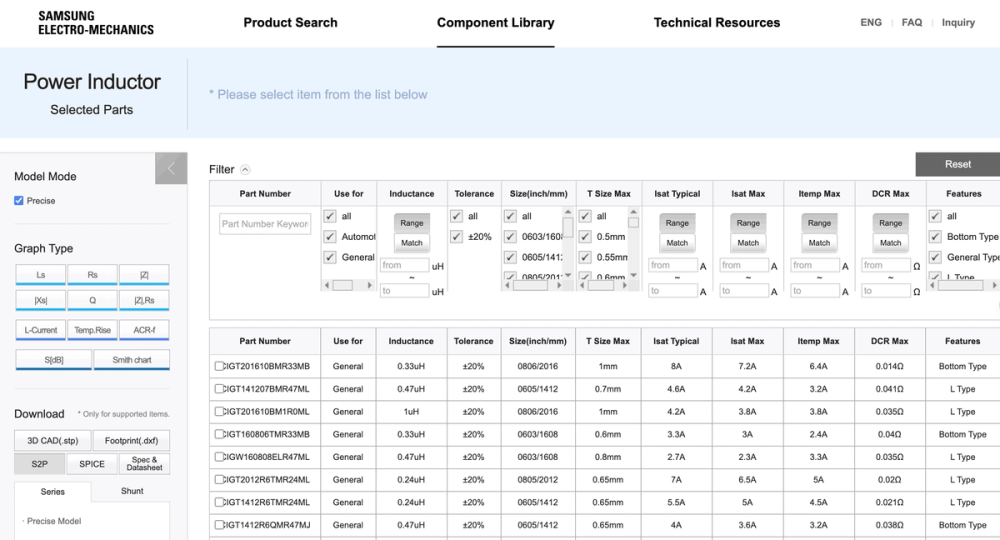The image size is (1000, 540).
Task: Toggle the Automotive use checkbox
Action: 330,237
